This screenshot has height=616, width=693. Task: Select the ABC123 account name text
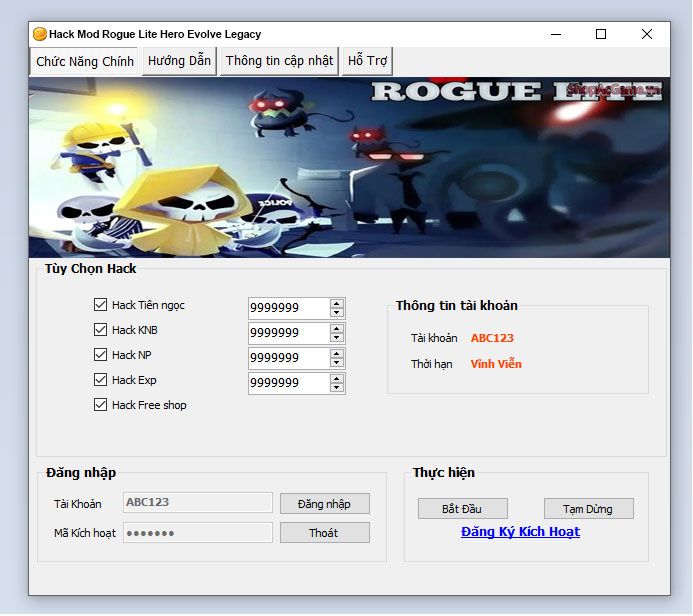tap(492, 338)
